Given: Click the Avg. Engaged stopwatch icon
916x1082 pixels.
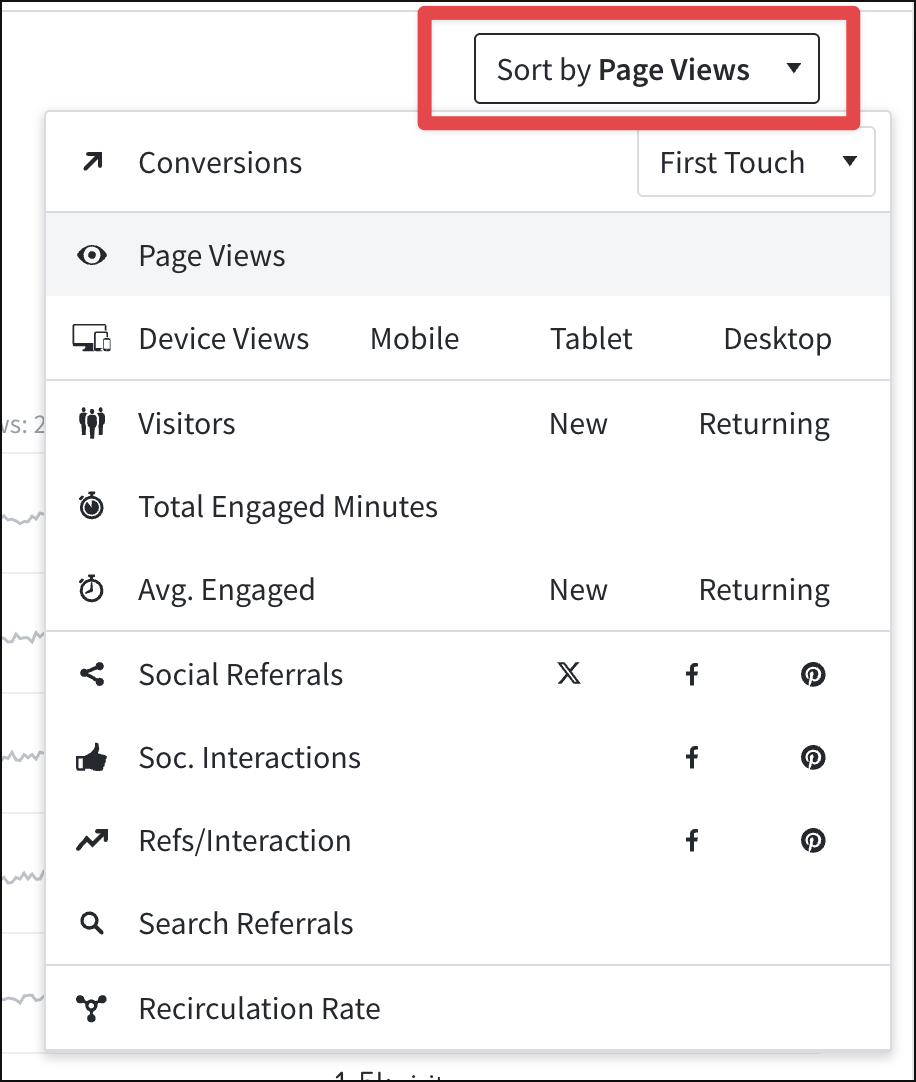Looking at the screenshot, I should tap(91, 589).
